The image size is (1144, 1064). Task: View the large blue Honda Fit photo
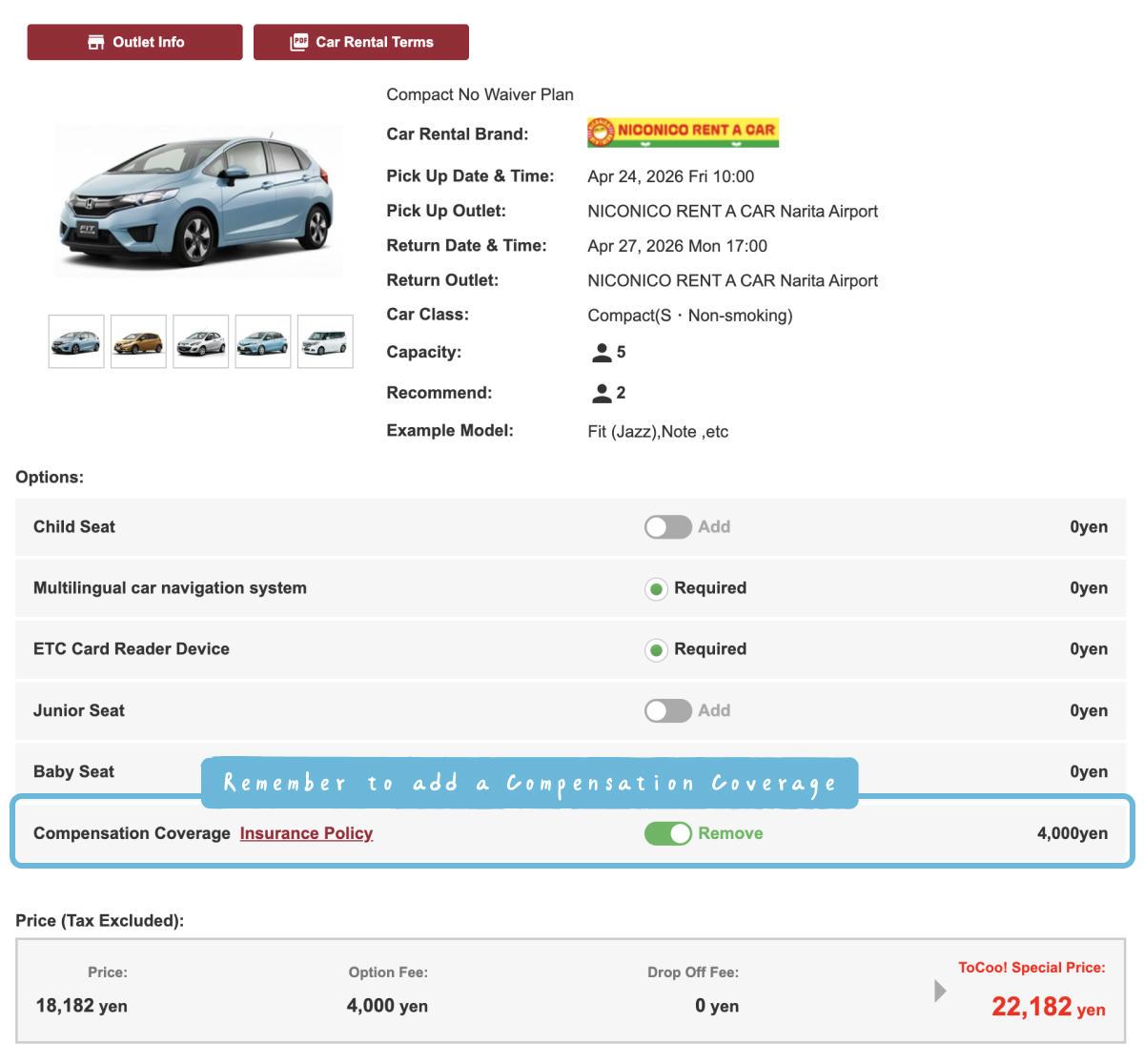click(198, 201)
